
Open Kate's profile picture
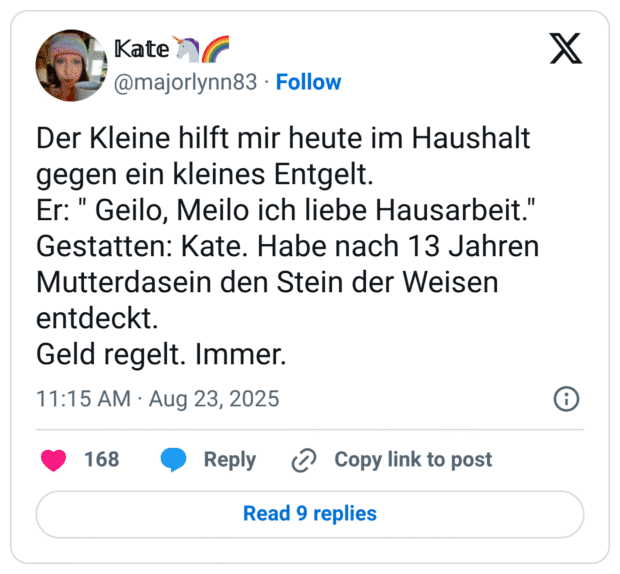(x=71, y=65)
